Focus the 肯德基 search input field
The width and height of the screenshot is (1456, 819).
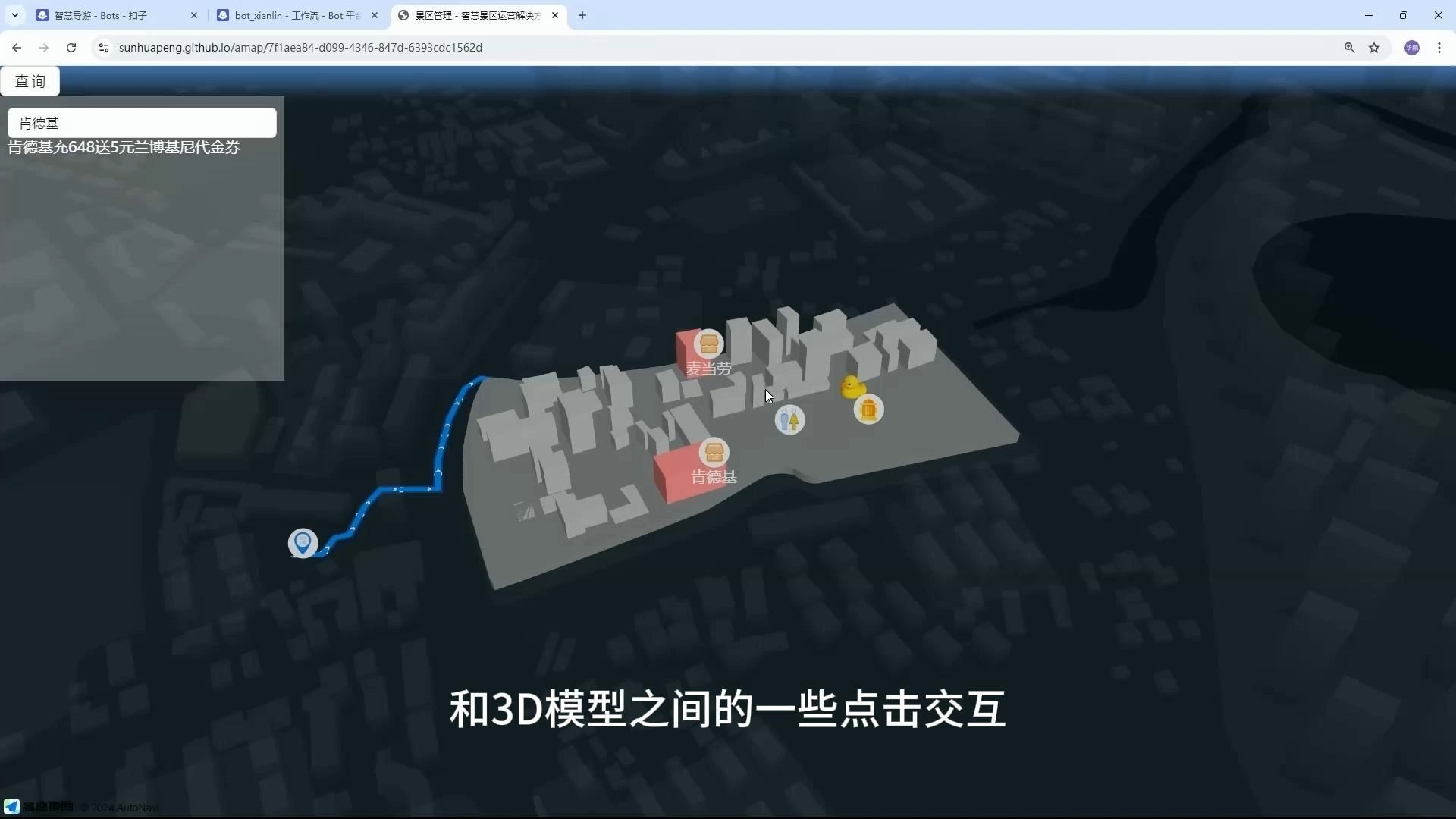pyautogui.click(x=142, y=123)
